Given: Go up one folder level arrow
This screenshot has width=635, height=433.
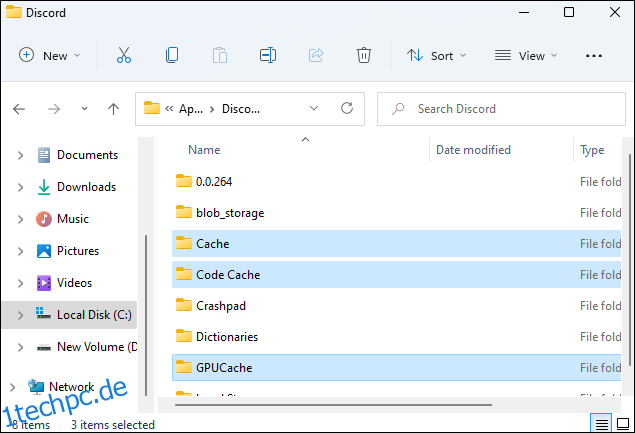Looking at the screenshot, I should pyautogui.click(x=113, y=109).
